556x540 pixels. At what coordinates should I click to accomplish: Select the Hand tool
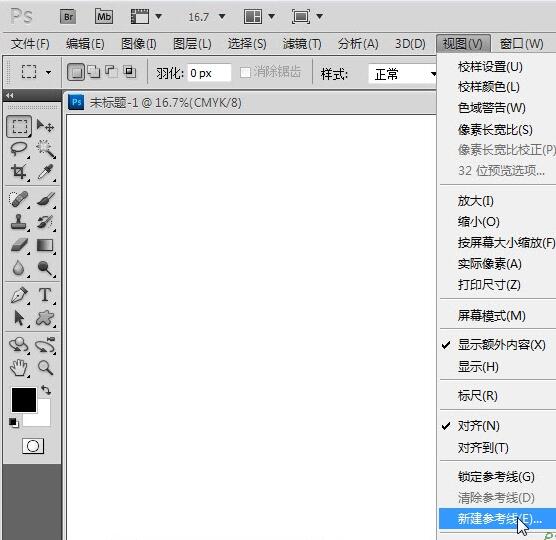(19, 368)
